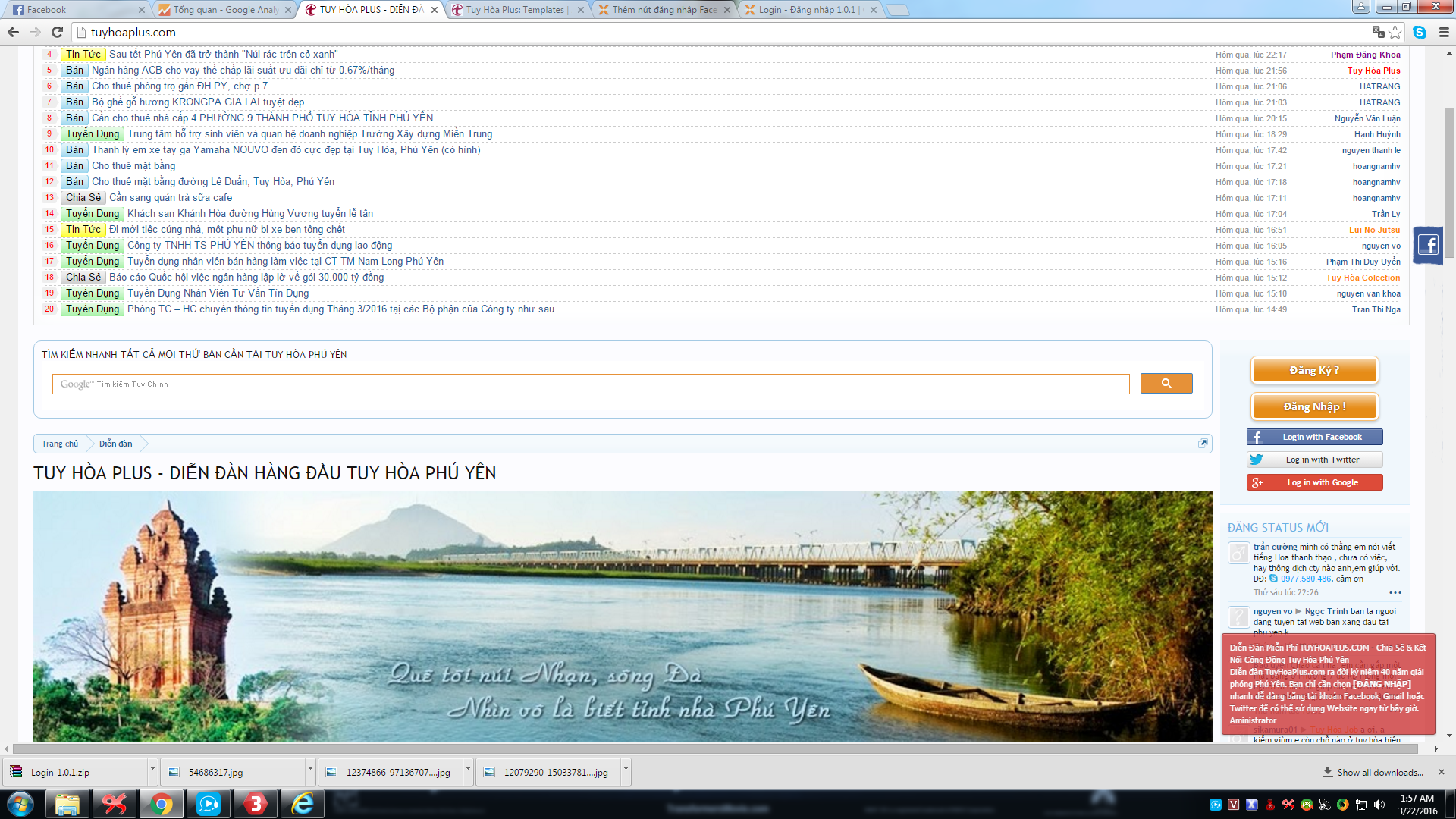Open Internet Explorer from taskbar
Viewport: 1456px width, 819px height.
[303, 804]
